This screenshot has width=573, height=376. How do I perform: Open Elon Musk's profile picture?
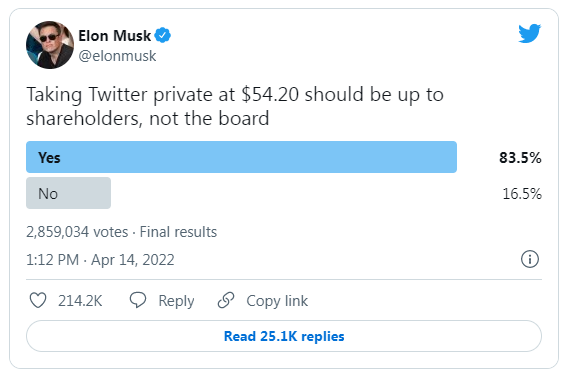[50, 45]
